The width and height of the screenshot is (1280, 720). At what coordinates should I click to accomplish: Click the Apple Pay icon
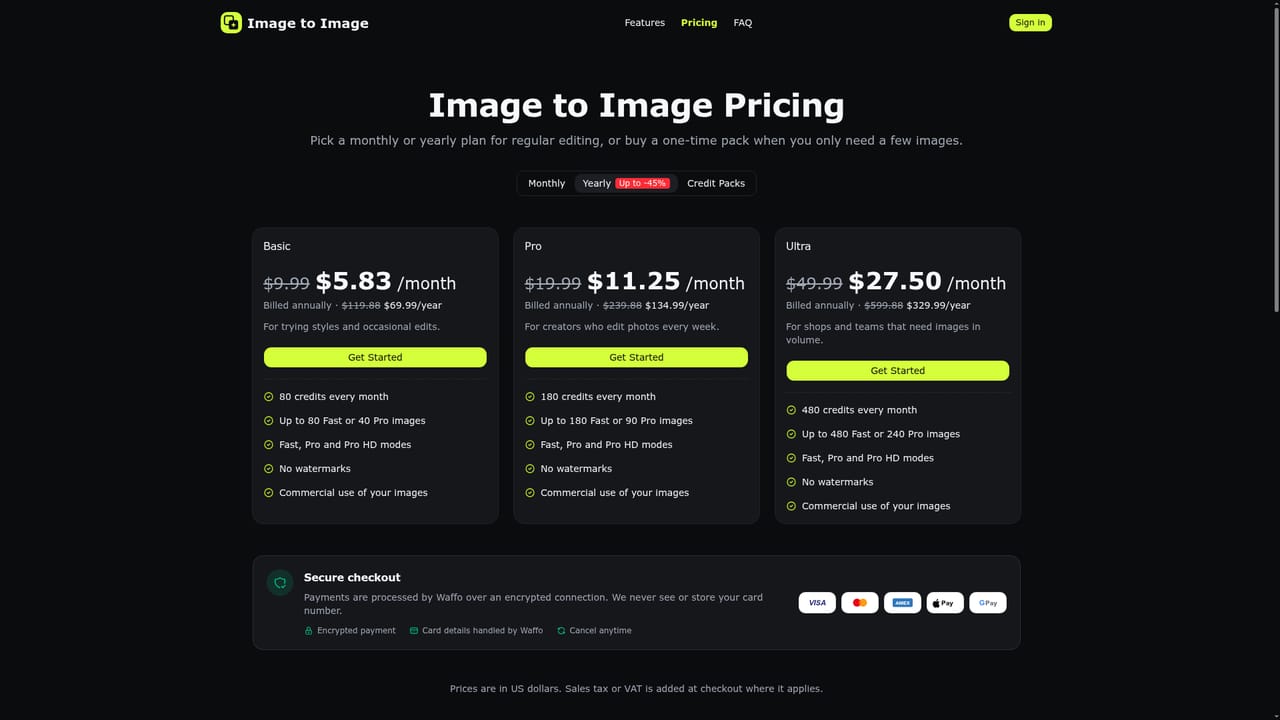pos(945,603)
